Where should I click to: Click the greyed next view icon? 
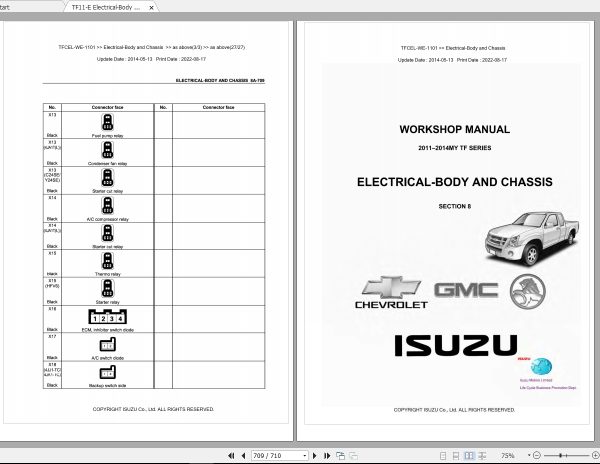point(353,456)
